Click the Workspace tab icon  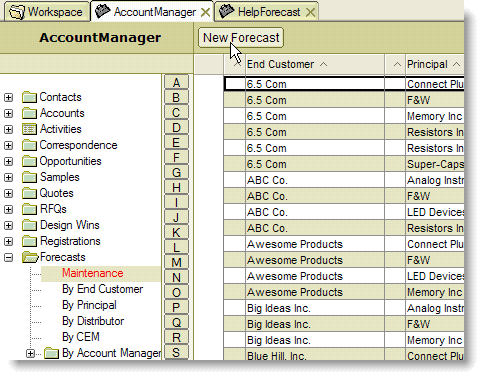point(17,12)
